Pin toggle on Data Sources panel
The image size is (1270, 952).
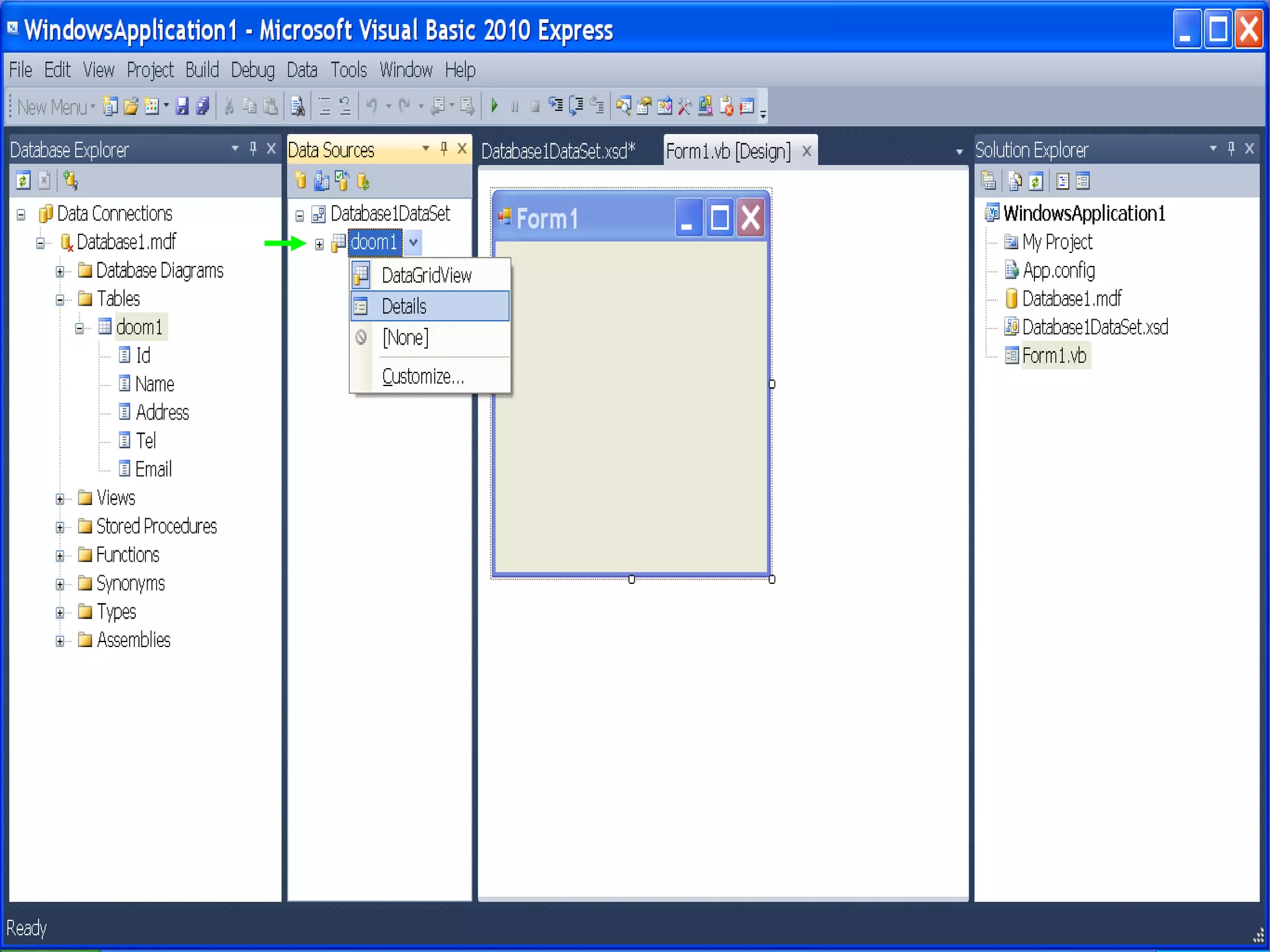444,149
